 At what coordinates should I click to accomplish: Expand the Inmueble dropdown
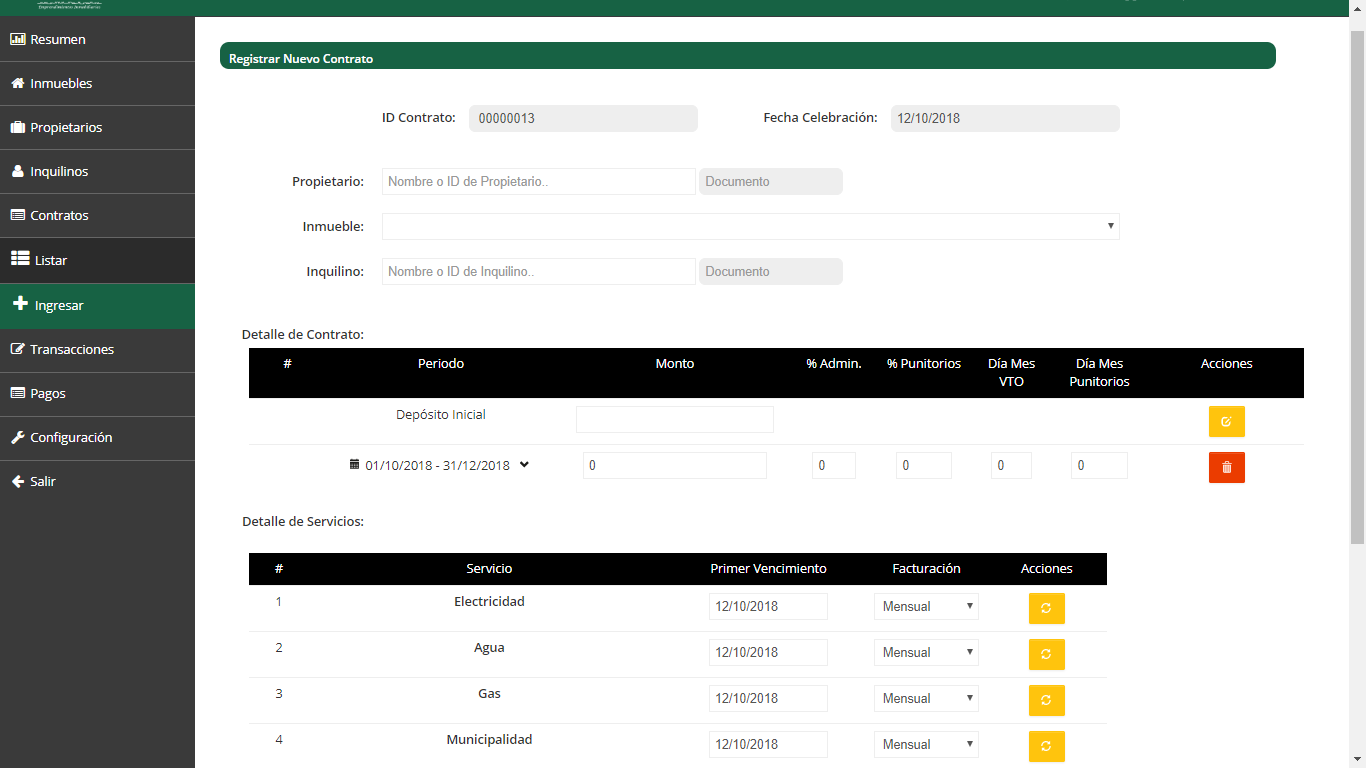750,227
